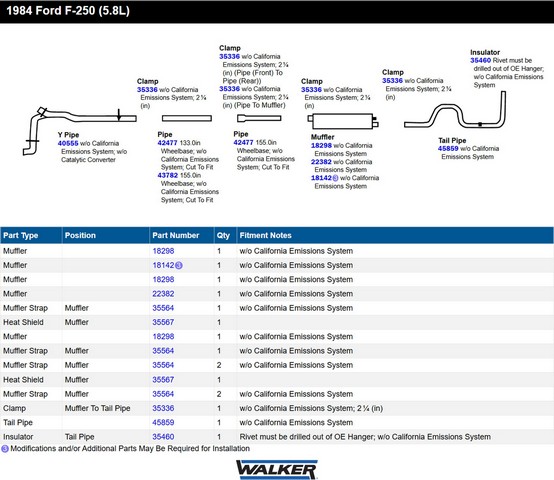Open 35336 in the Clamp table row
This screenshot has width=554, height=480.
click(163, 408)
